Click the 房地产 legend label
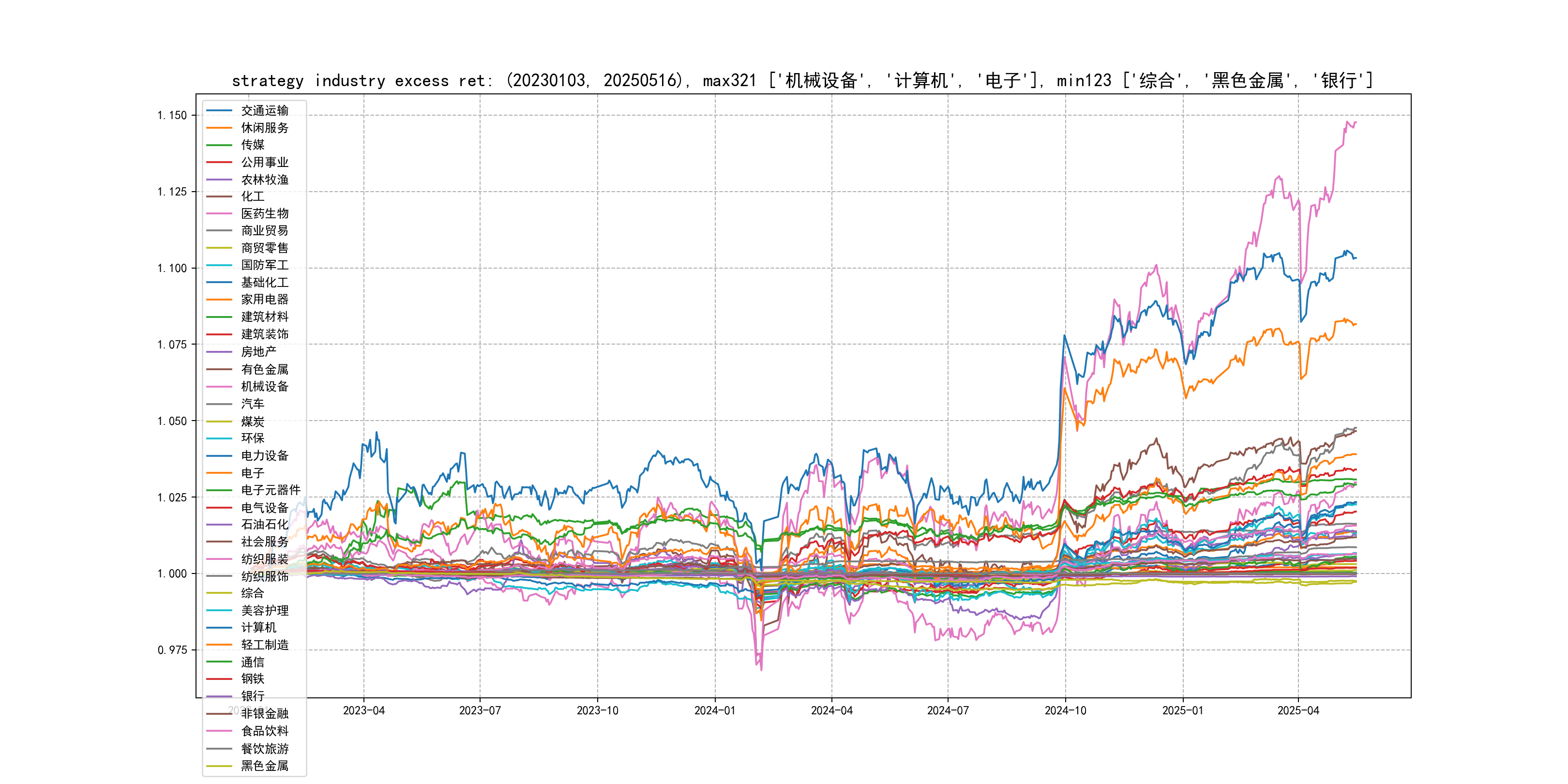This screenshot has width=1568, height=784. [259, 352]
